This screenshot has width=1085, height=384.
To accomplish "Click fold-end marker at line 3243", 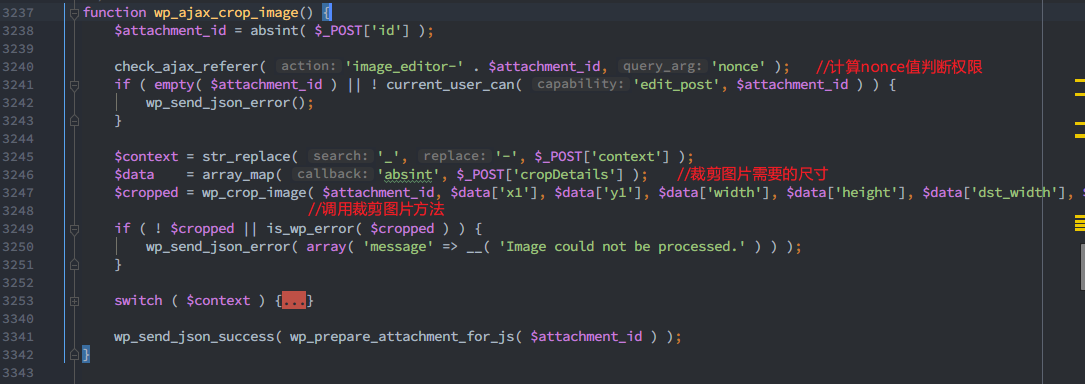I will pos(75,120).
